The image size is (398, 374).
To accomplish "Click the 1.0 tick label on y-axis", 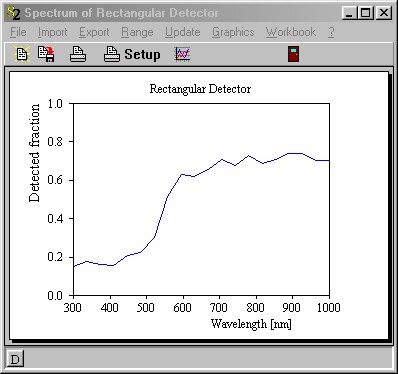I will tap(55, 104).
